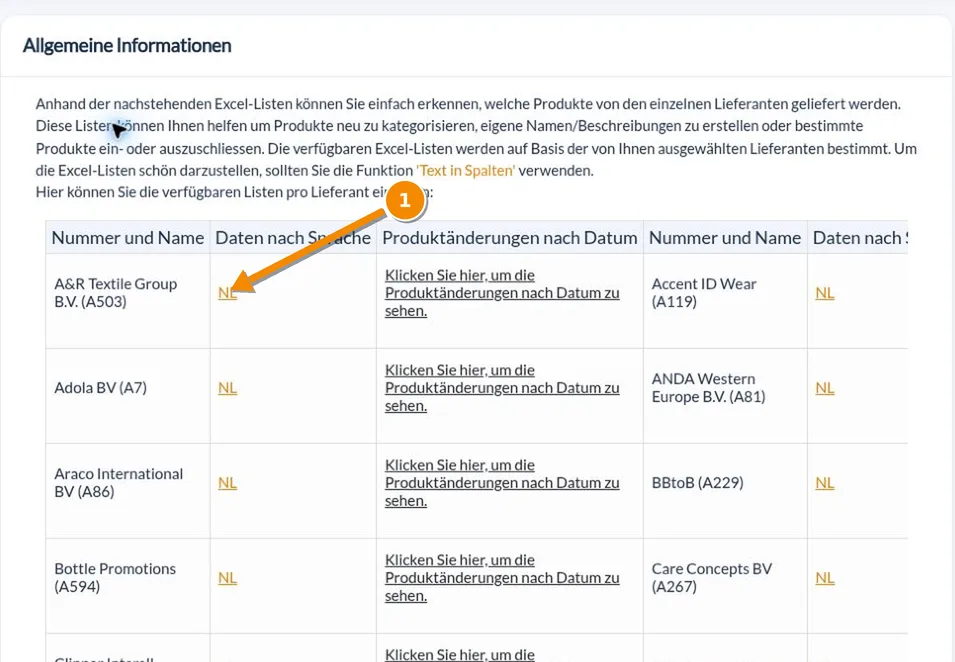Viewport: 955px width, 662px height.
Task: Click the first 'Nummer und Name' column header
Action: [x=128, y=238]
